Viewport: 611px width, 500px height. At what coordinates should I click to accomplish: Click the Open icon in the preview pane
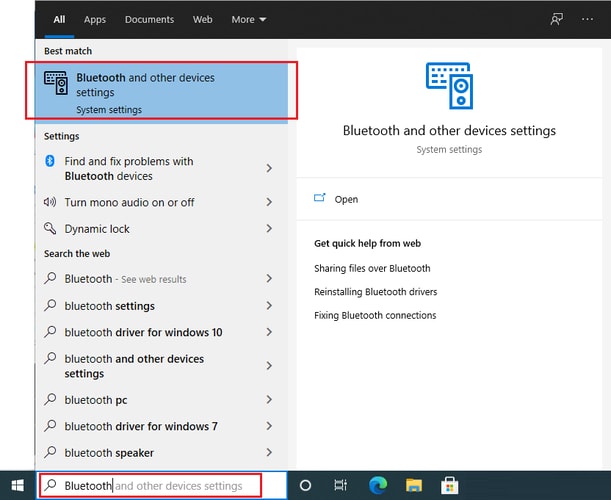coord(320,198)
